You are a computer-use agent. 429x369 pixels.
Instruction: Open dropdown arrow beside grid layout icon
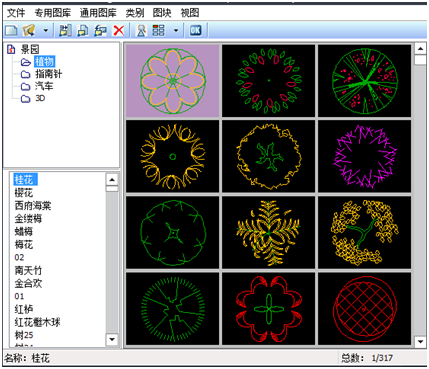point(176,31)
